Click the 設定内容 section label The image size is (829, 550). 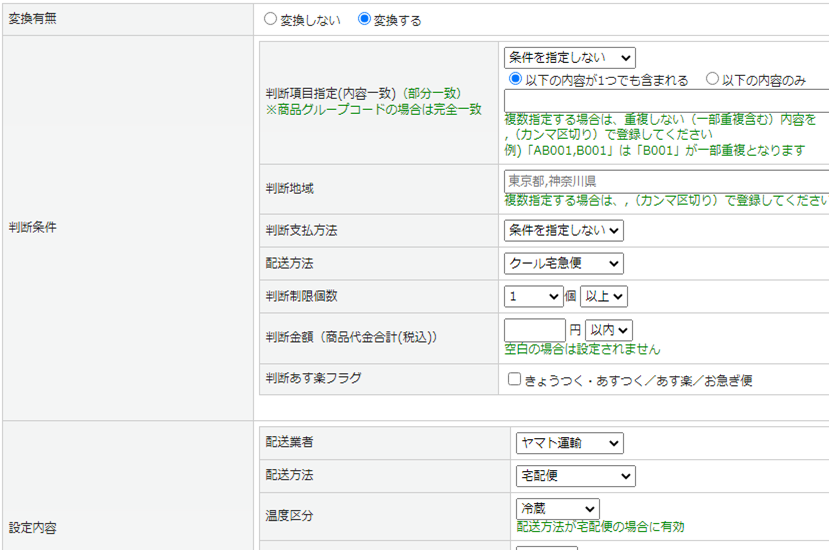(33, 527)
